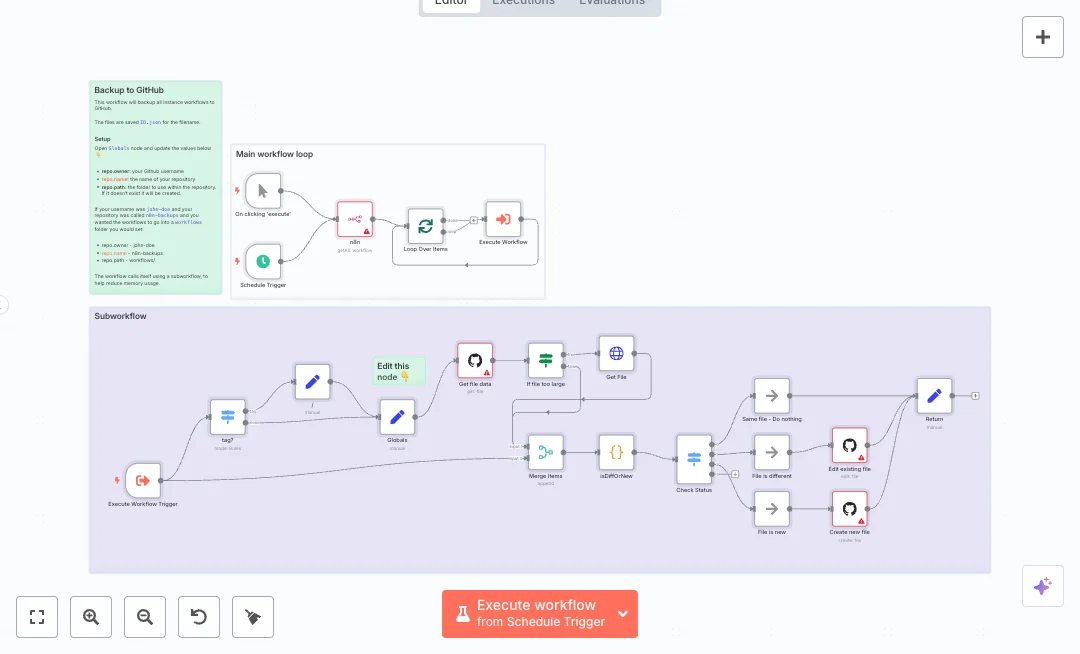The width and height of the screenshot is (1080, 654).
Task: Open the Evaluations tab
Action: click(x=612, y=3)
